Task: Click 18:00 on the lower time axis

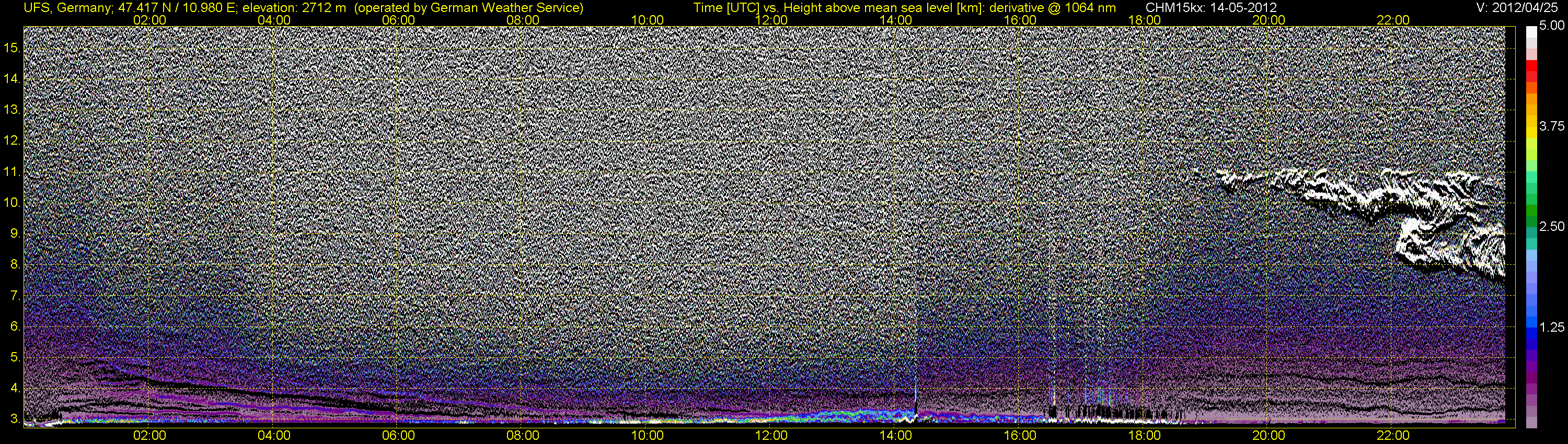Action: pyautogui.click(x=1144, y=436)
